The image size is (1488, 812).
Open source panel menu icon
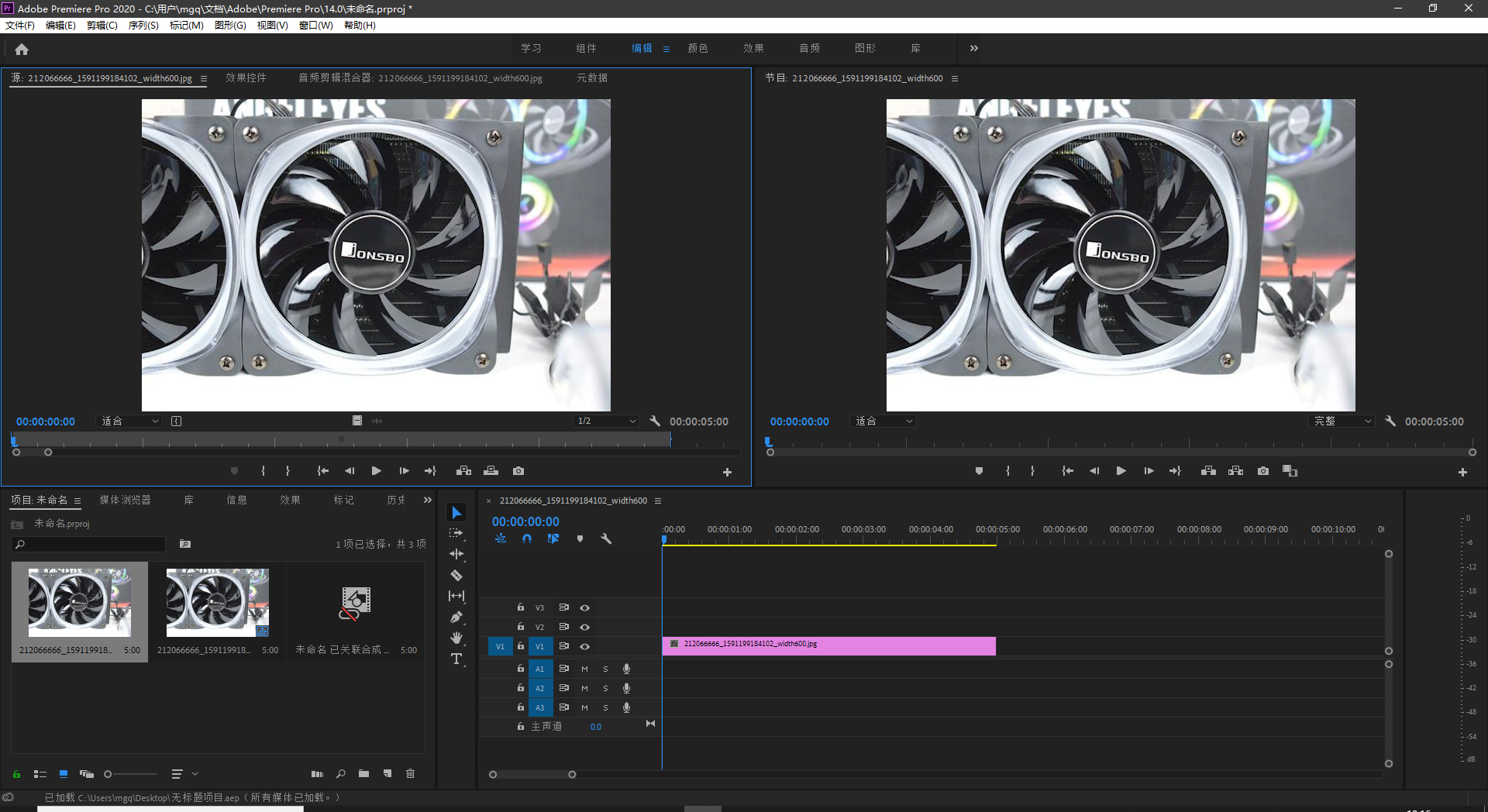coord(204,78)
